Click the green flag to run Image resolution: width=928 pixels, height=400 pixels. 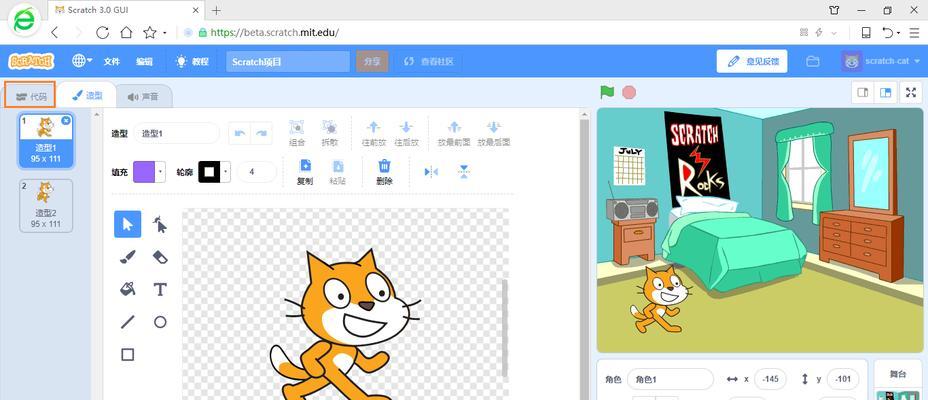tap(607, 92)
